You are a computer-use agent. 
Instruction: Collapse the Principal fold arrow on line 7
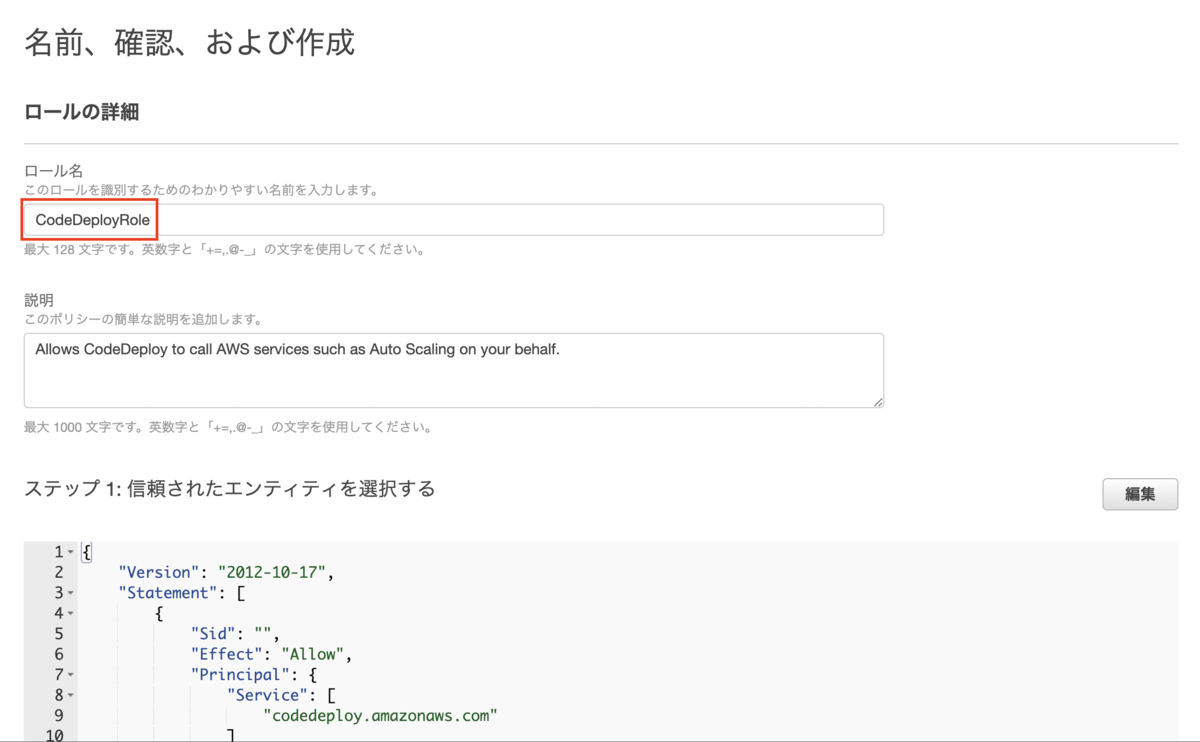click(x=71, y=675)
